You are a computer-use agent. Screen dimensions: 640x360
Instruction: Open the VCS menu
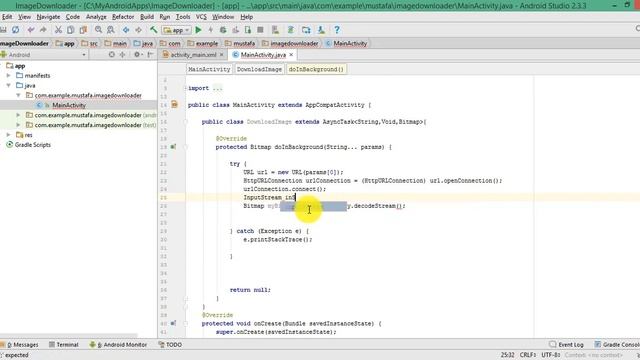tap(201, 17)
